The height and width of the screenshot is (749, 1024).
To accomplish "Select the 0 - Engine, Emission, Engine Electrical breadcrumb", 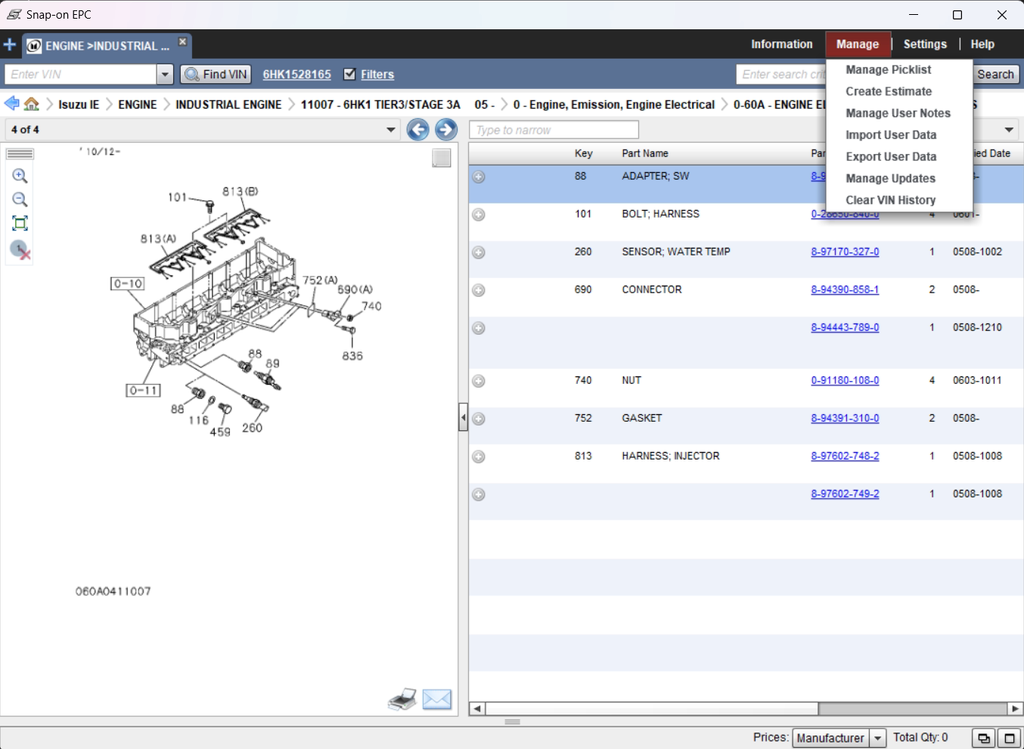I will pos(614,104).
